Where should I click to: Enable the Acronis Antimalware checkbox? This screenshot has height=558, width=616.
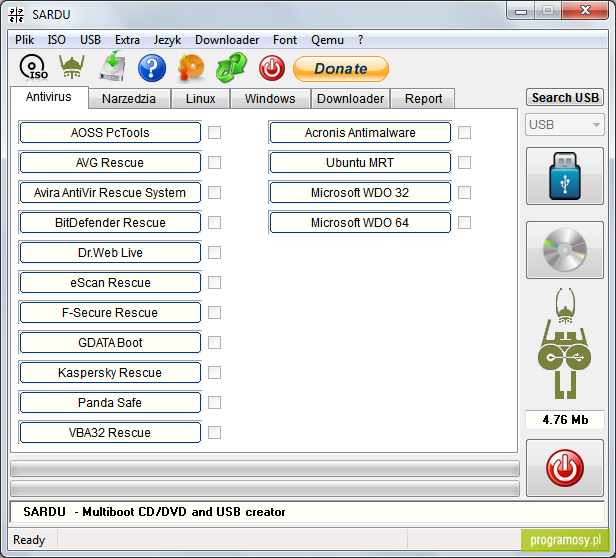pos(464,132)
